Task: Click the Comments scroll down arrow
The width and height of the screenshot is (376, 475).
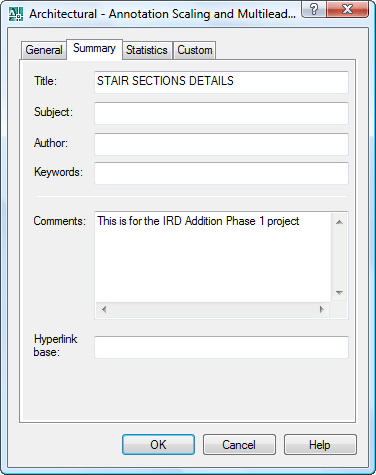Action: (x=339, y=293)
